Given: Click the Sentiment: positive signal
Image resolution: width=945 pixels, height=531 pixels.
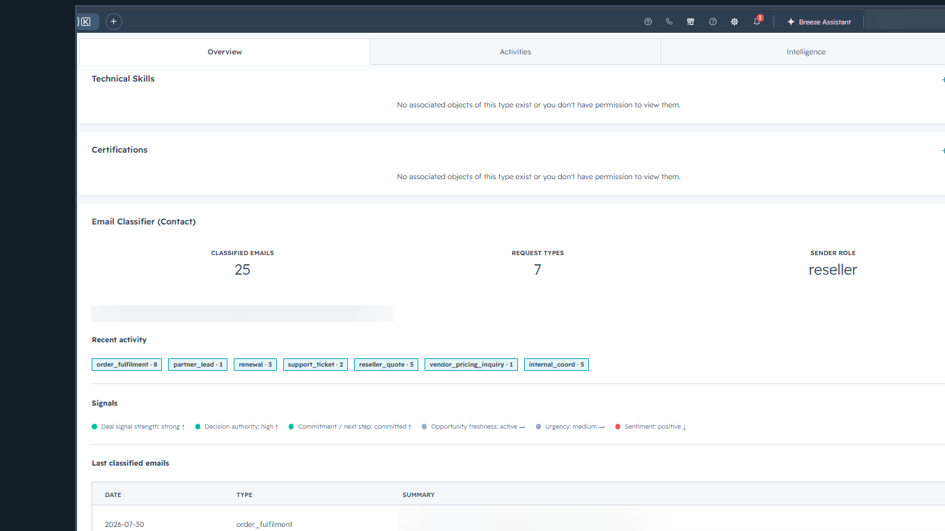Looking at the screenshot, I should (650, 427).
